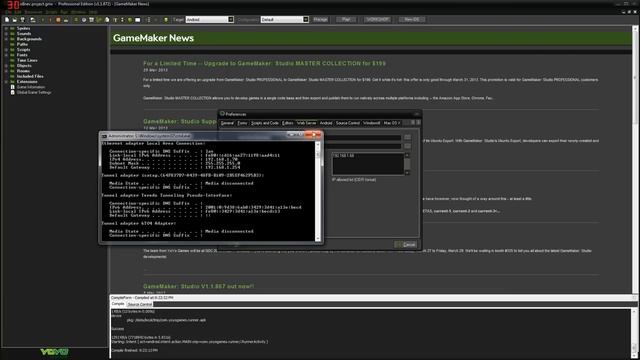Expand the Scripts tree node
This screenshot has height=360, width=640.
[x=6, y=50]
